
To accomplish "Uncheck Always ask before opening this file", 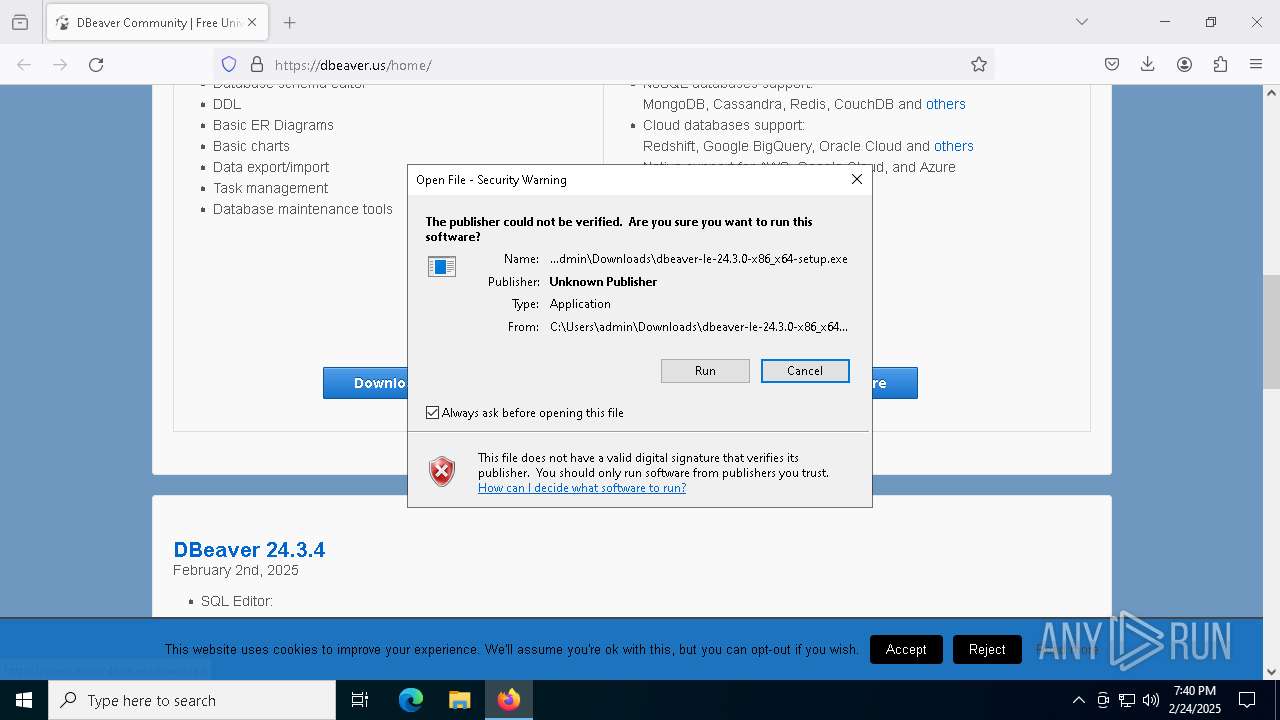I will point(433,413).
